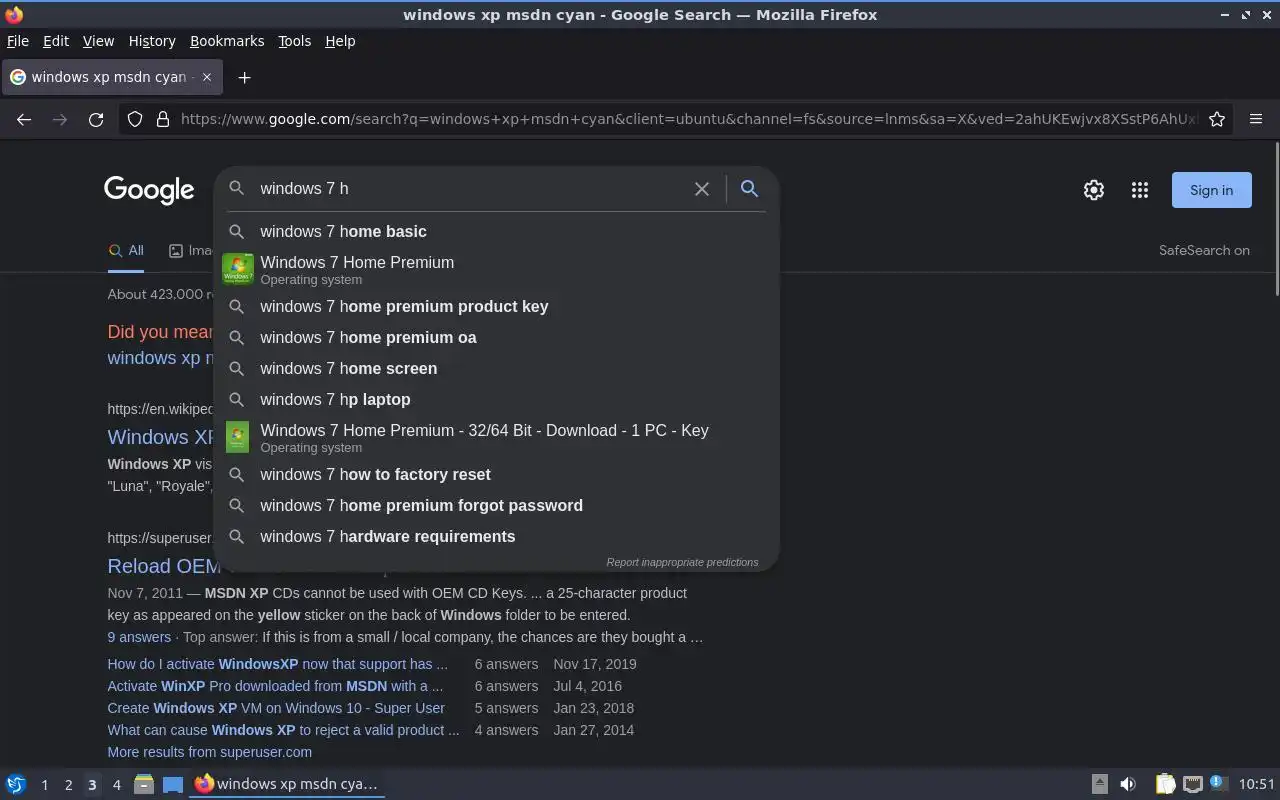Open the Bookmarks menu
Image resolution: width=1280 pixels, height=800 pixels.
click(x=227, y=41)
